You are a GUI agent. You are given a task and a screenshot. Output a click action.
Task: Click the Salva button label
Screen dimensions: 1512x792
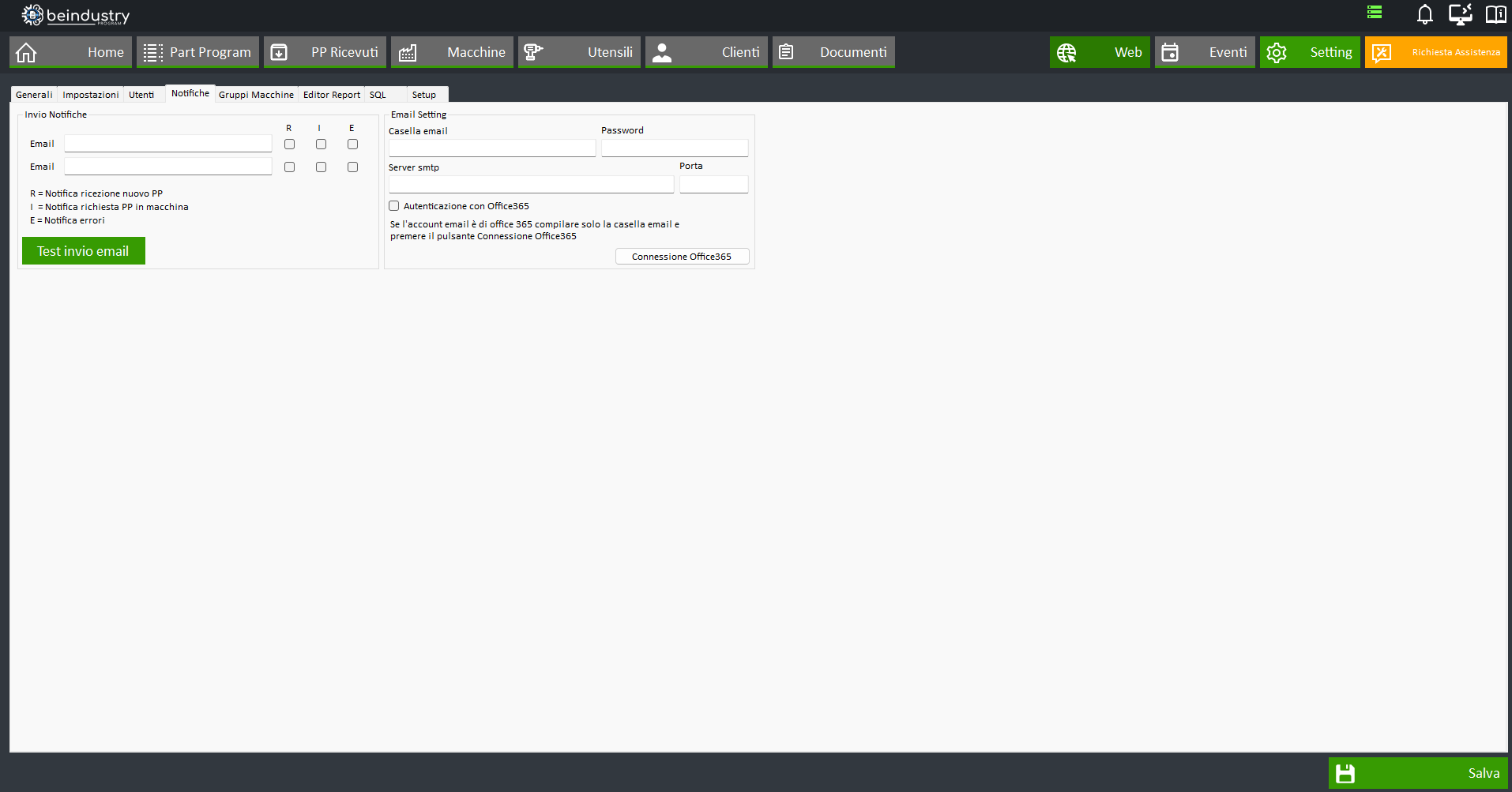1484,773
